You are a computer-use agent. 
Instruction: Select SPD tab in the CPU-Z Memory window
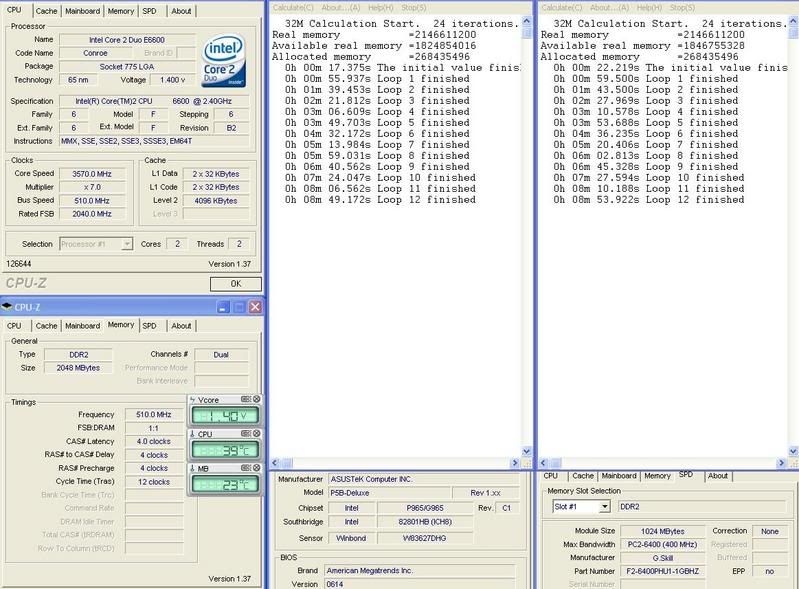tap(149, 326)
